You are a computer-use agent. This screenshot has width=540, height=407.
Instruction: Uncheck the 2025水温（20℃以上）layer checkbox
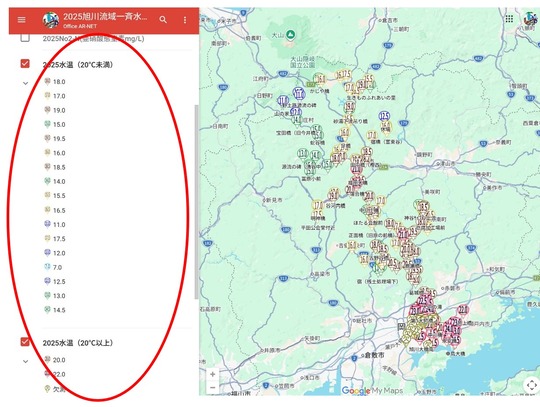coord(25,342)
